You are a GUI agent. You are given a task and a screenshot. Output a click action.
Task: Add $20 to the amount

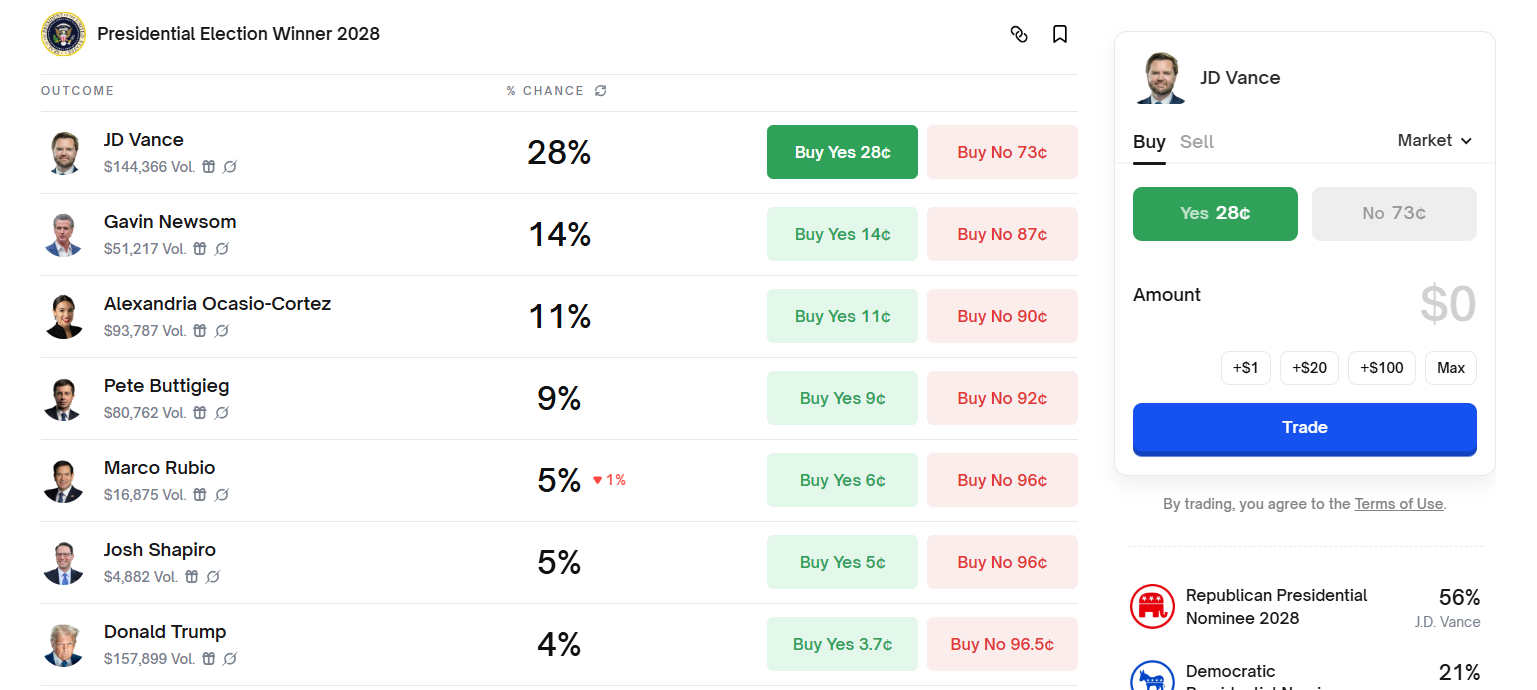[x=1309, y=368]
